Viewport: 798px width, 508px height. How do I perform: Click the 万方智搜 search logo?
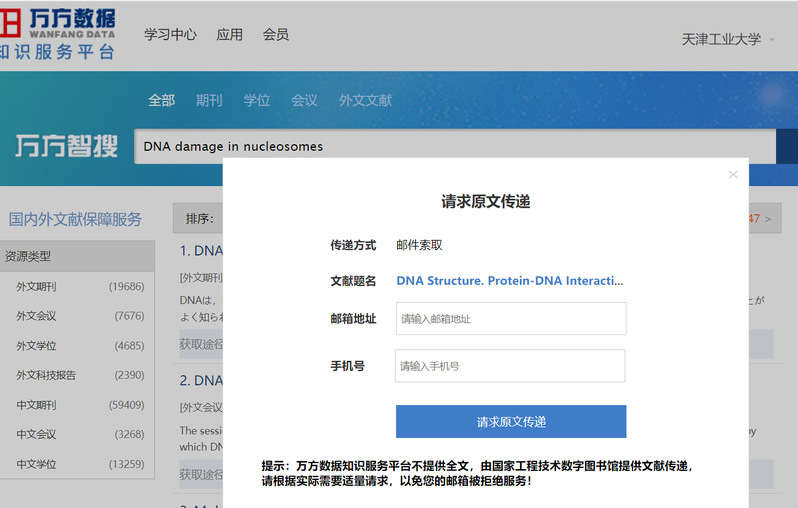pos(66,147)
